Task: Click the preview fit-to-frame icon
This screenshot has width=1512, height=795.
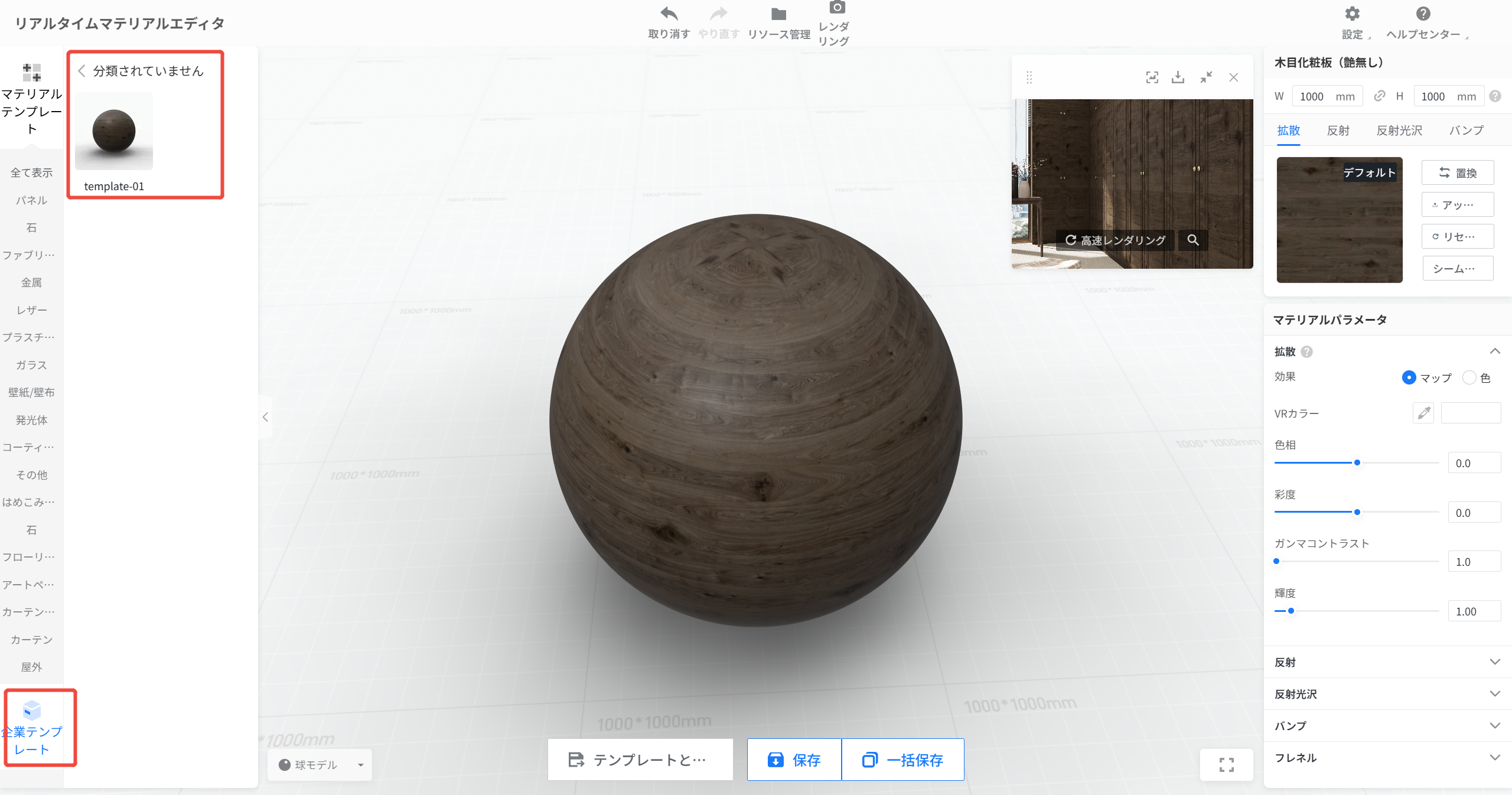Action: coord(1152,77)
